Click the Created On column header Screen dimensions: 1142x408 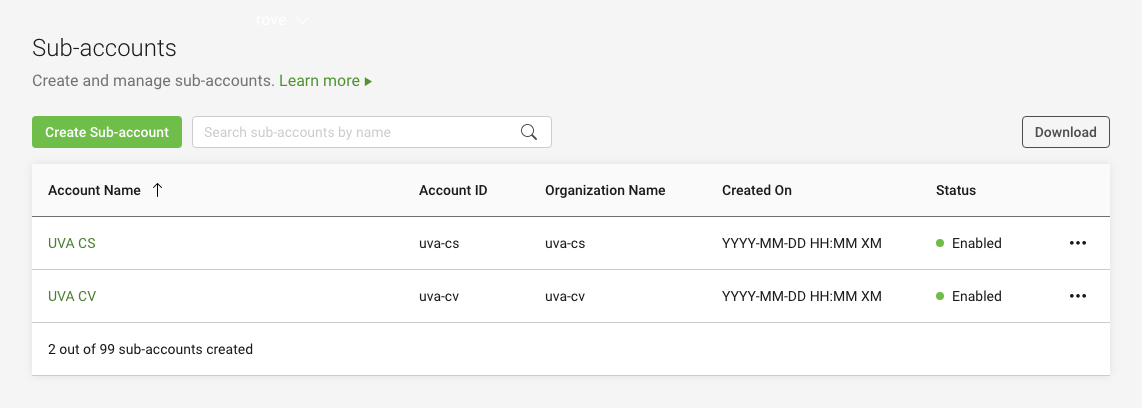(x=757, y=190)
